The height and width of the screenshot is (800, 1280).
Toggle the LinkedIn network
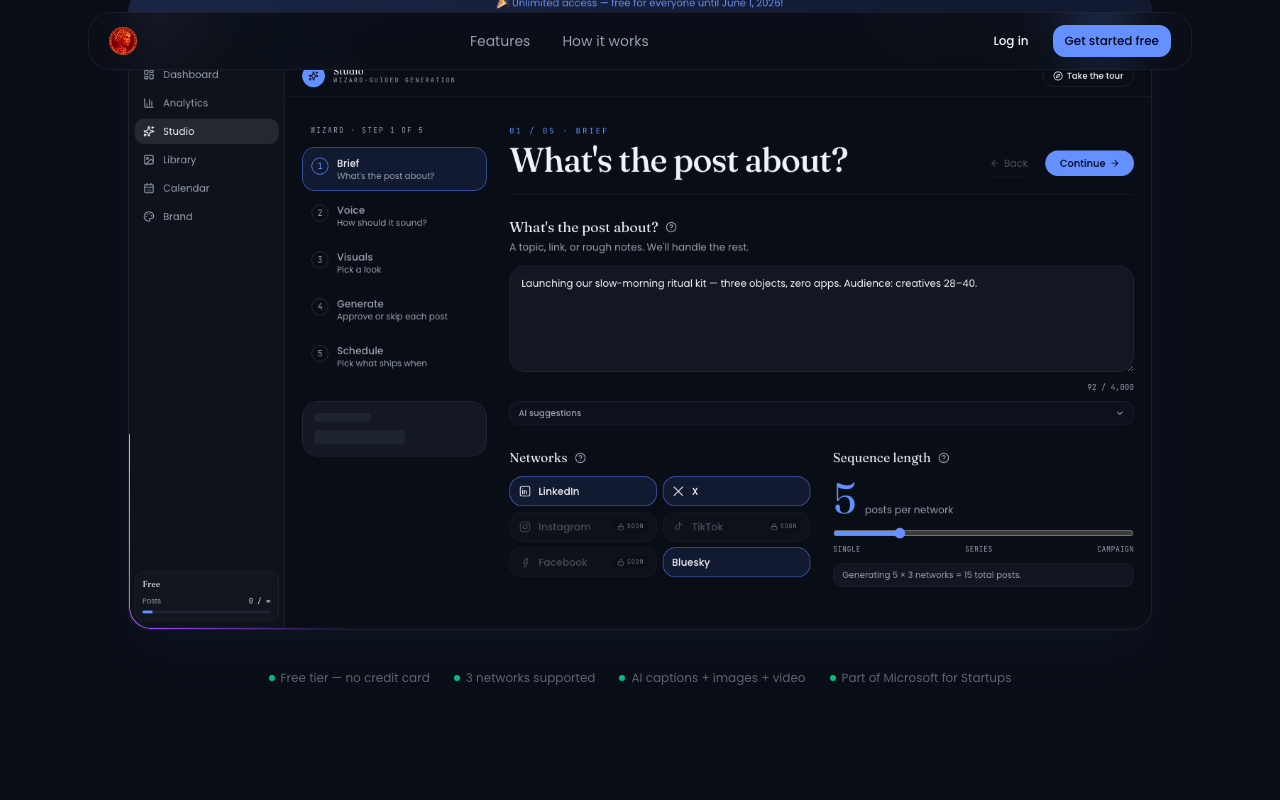(x=583, y=491)
